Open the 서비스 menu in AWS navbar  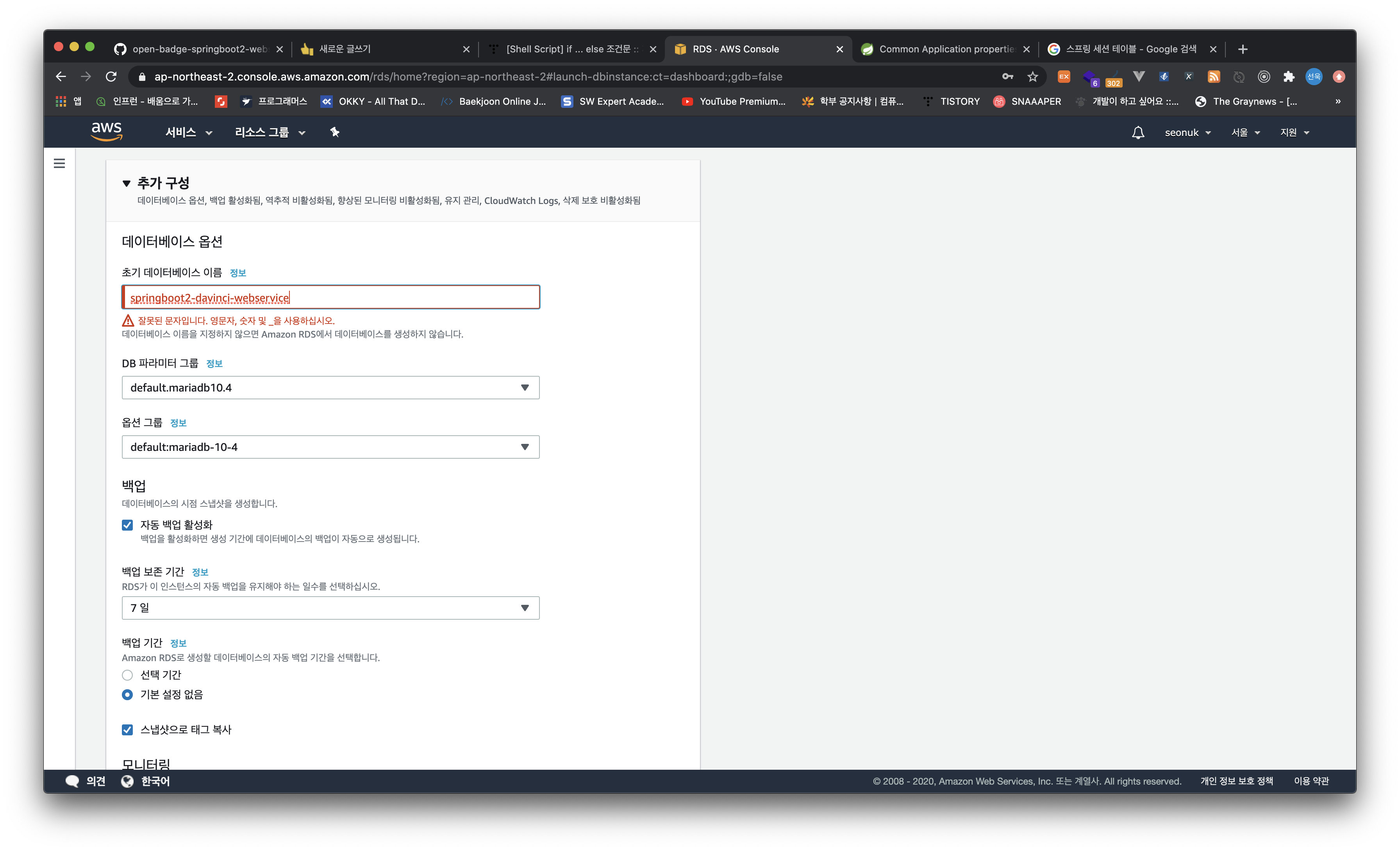tap(188, 132)
